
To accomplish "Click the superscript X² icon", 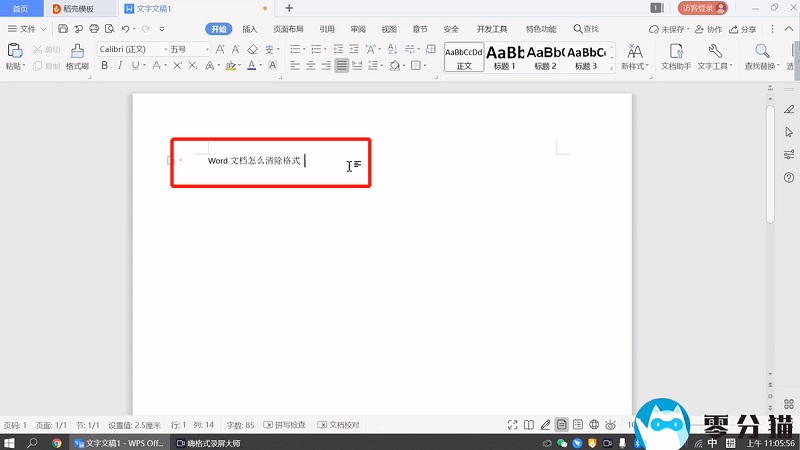I will pos(177,66).
